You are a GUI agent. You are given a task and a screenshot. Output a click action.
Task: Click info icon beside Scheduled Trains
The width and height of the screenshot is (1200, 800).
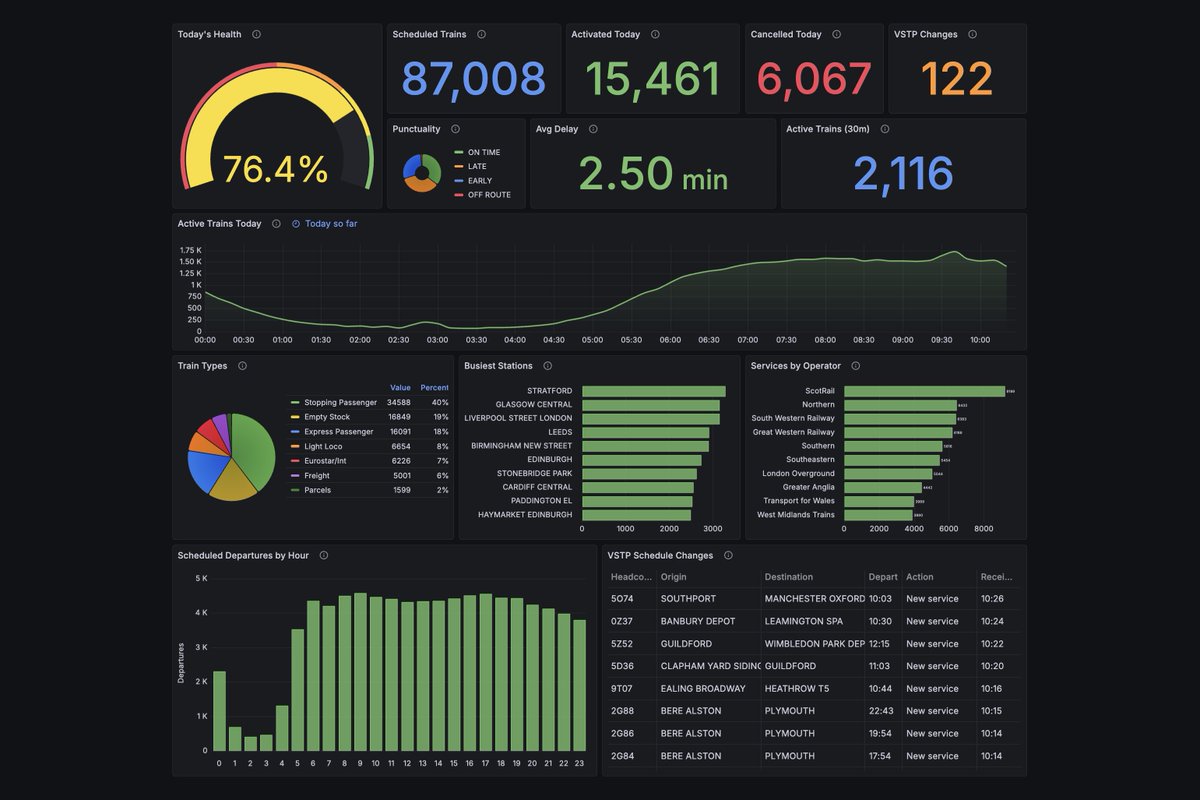[482, 34]
